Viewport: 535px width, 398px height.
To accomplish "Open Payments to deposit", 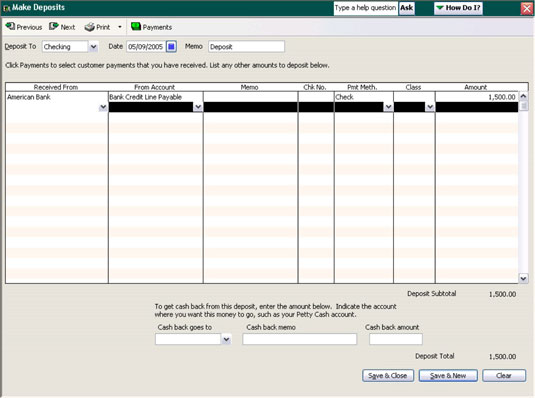I will coord(151,27).
